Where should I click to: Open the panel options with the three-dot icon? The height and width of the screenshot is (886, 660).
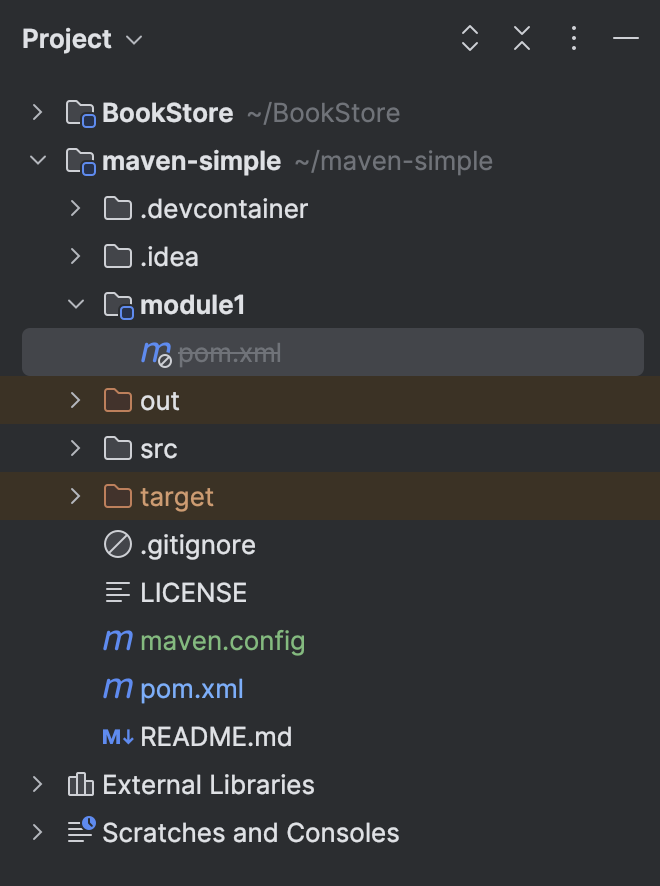[573, 38]
